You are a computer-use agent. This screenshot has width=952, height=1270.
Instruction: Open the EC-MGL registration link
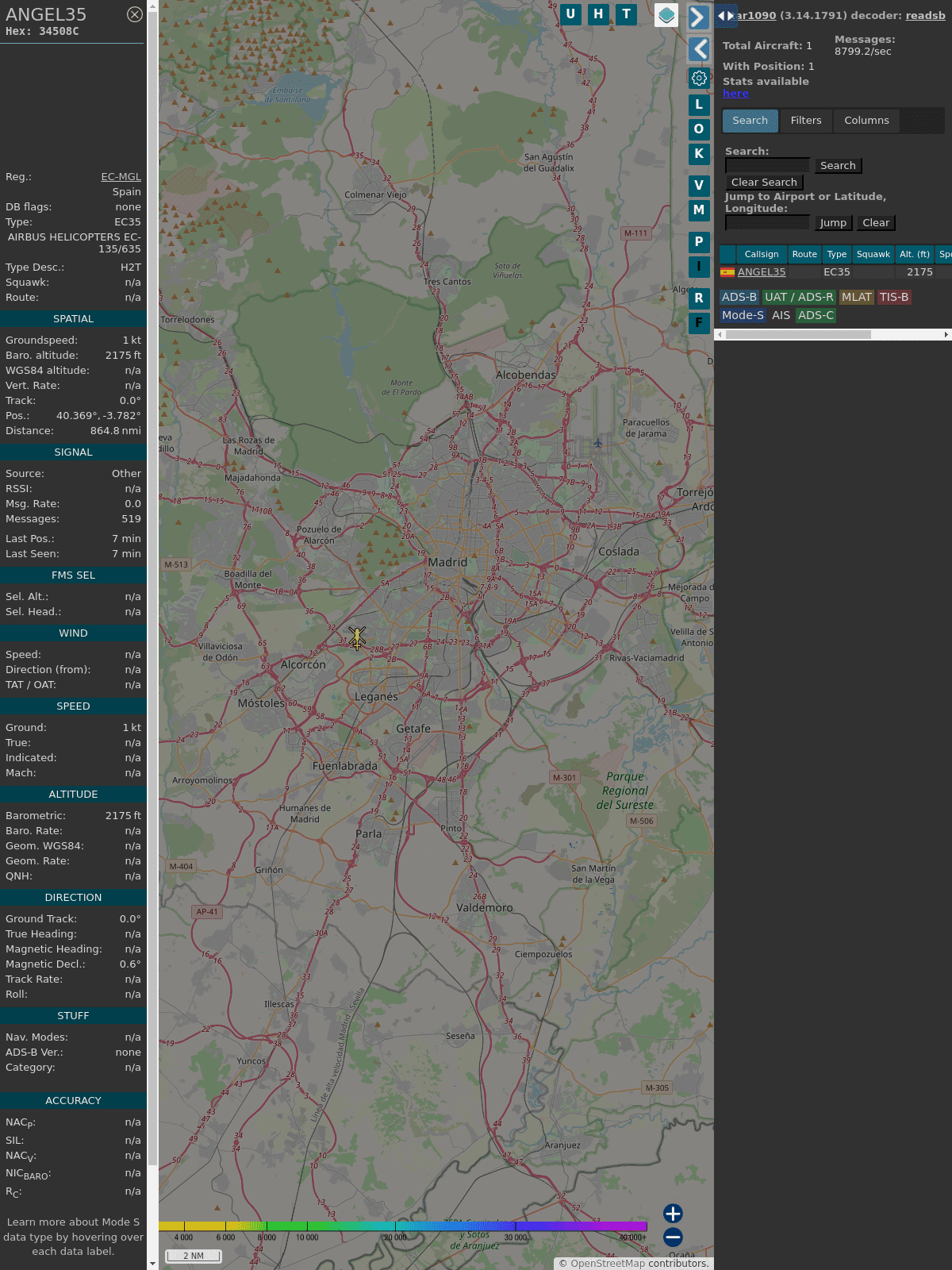121,177
